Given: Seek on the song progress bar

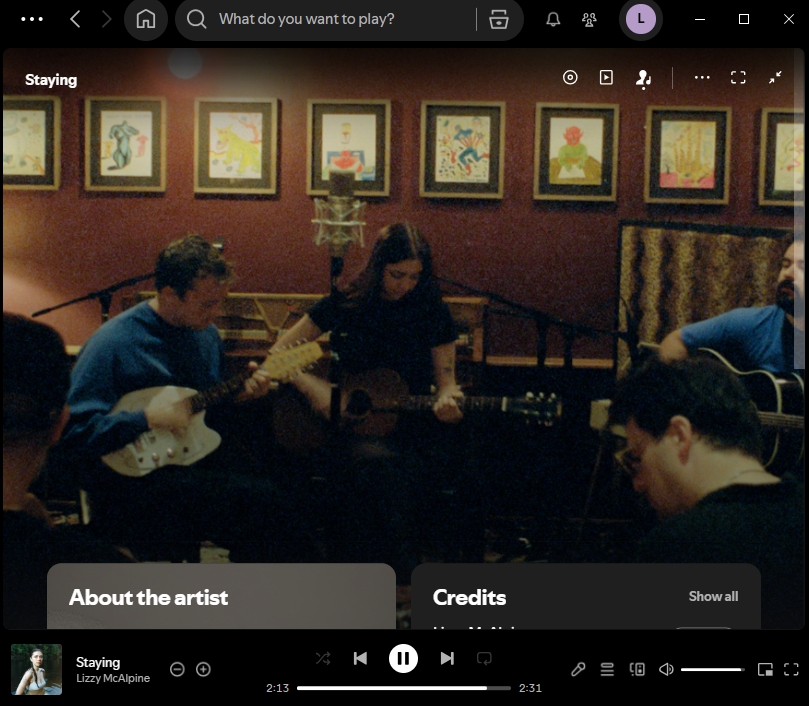Looking at the screenshot, I should coord(403,688).
